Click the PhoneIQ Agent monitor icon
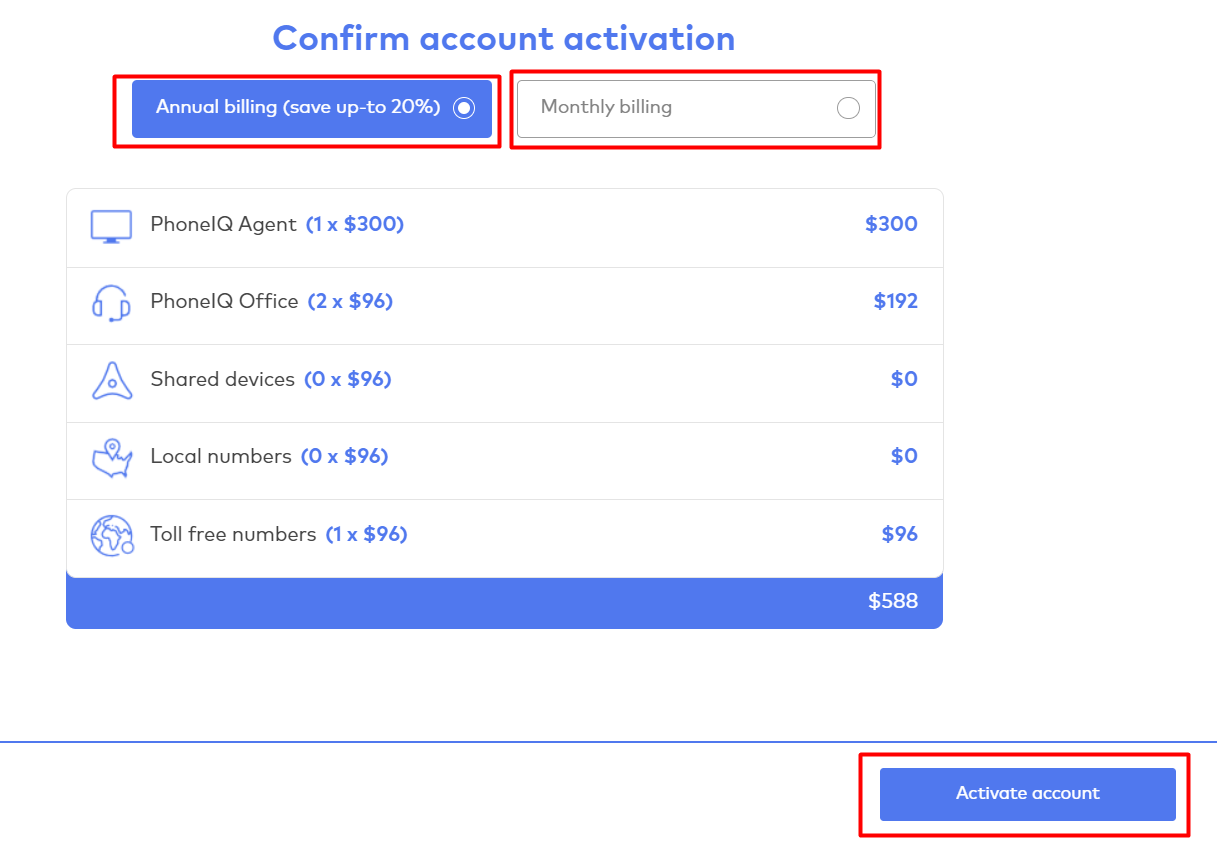The height and width of the screenshot is (853, 1217). 111,226
